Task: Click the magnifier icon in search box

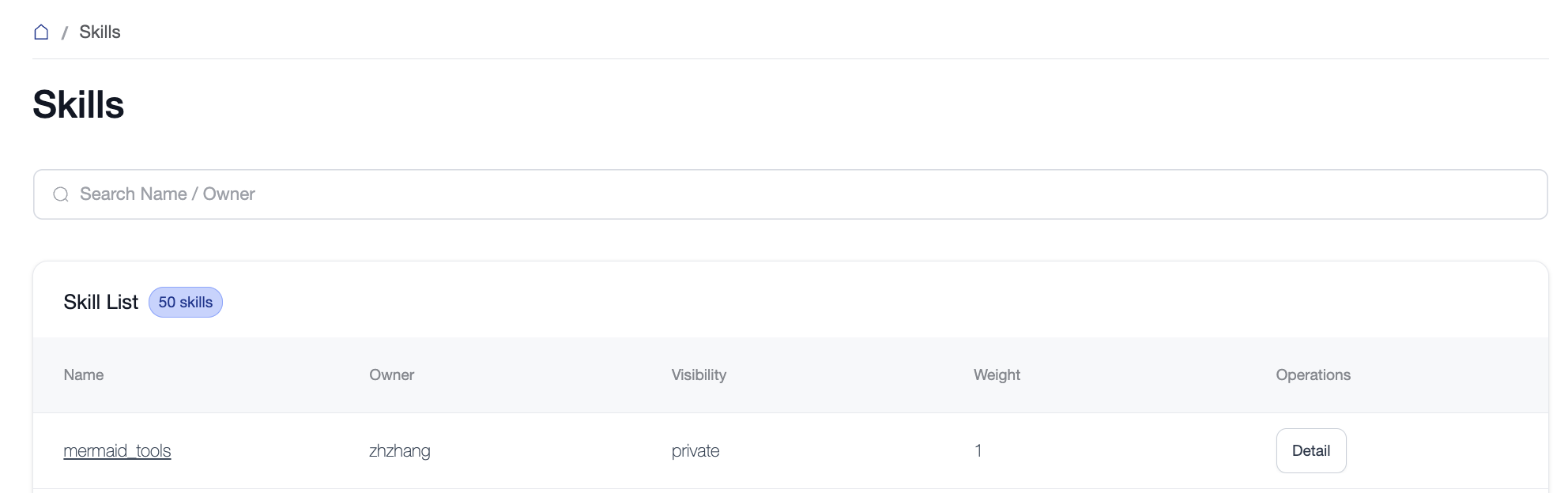Action: (61, 194)
